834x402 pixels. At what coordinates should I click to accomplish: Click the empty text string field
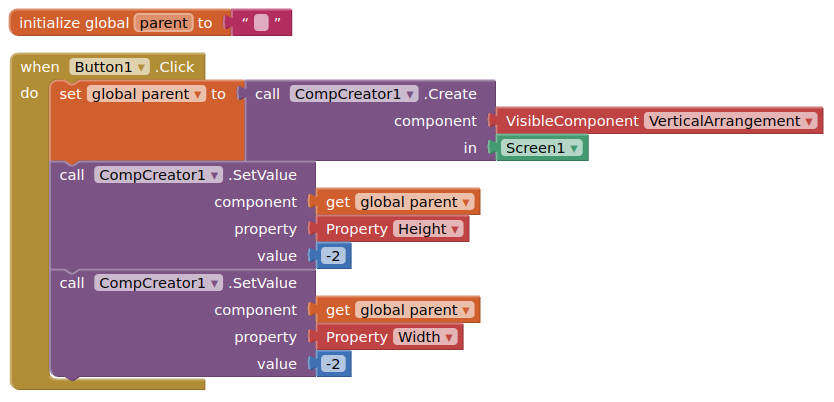(x=261, y=23)
